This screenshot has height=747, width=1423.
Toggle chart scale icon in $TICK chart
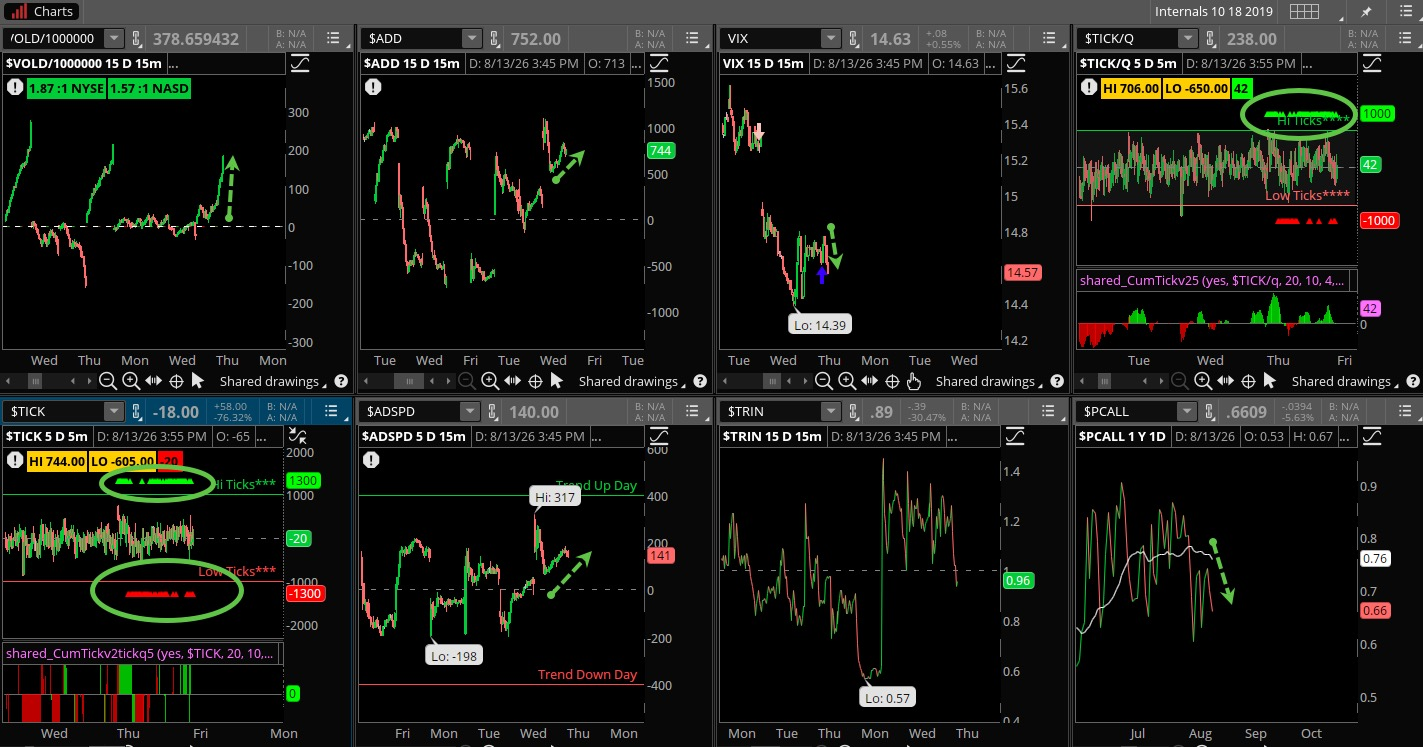click(300, 436)
